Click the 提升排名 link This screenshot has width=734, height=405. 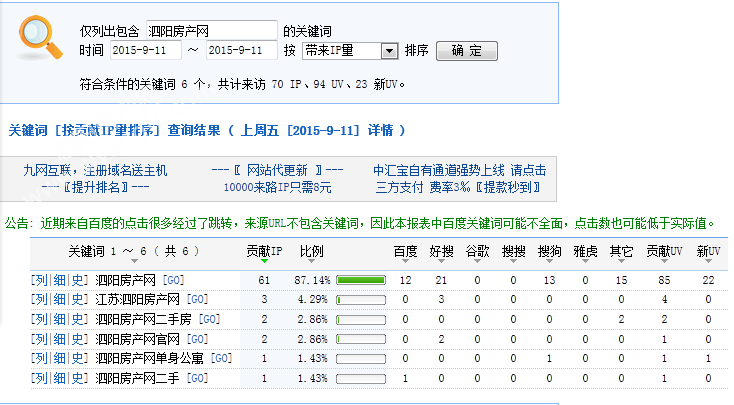95,187
